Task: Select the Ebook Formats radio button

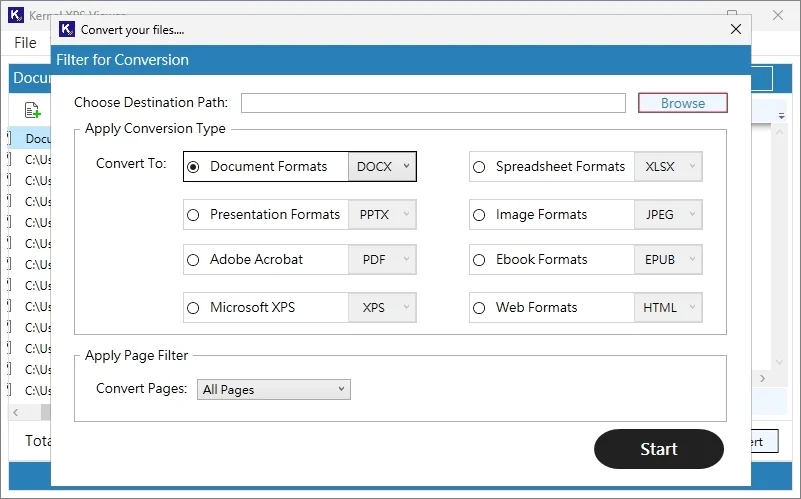Action: tap(479, 260)
